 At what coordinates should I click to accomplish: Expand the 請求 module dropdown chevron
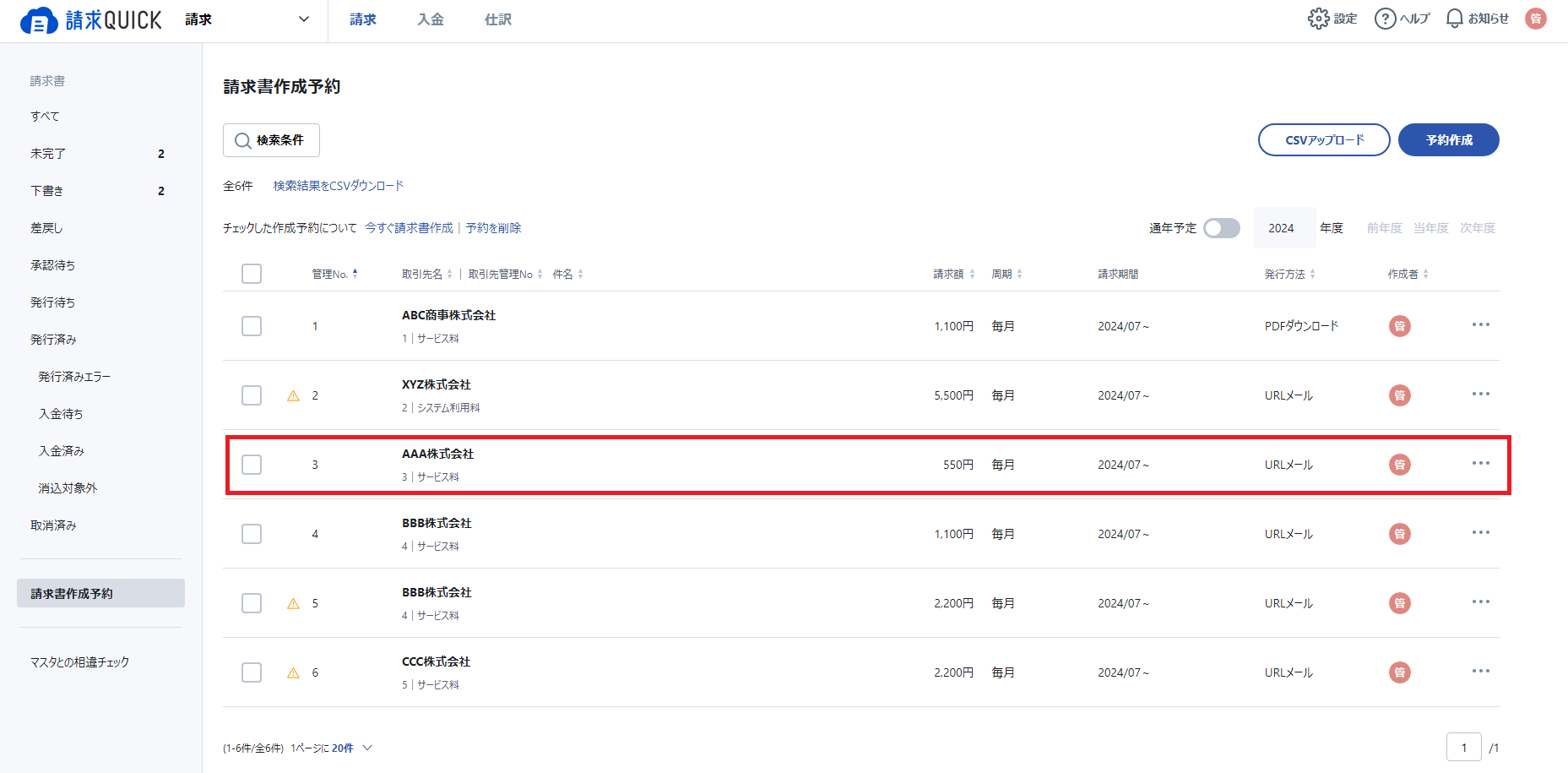304,19
